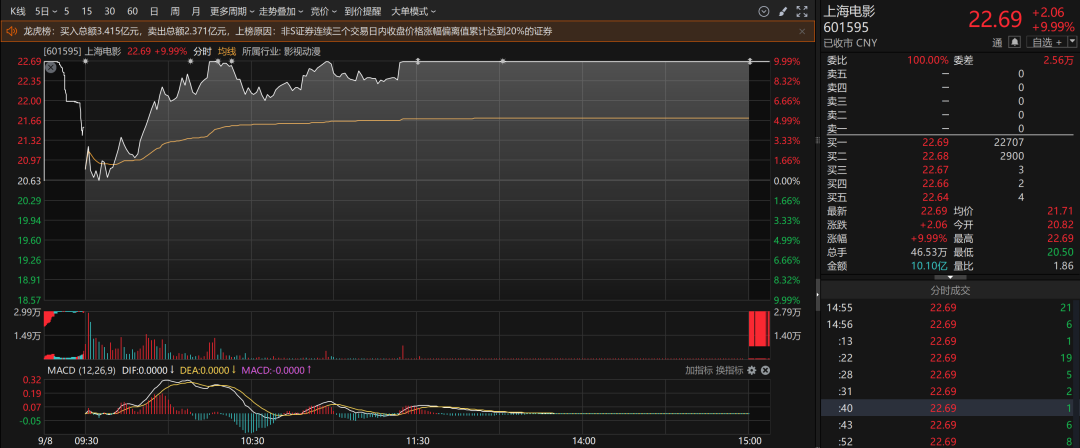The image size is (1080, 448).
Task: Click the event marker above the 11:30 line
Action: [417, 61]
